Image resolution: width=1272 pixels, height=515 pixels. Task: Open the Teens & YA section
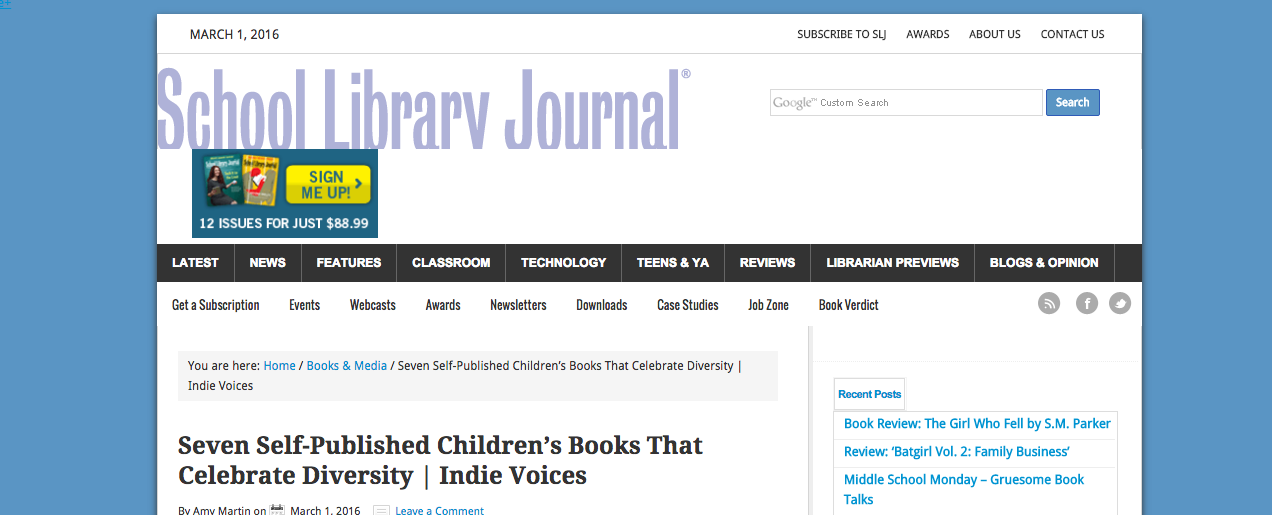(x=673, y=263)
